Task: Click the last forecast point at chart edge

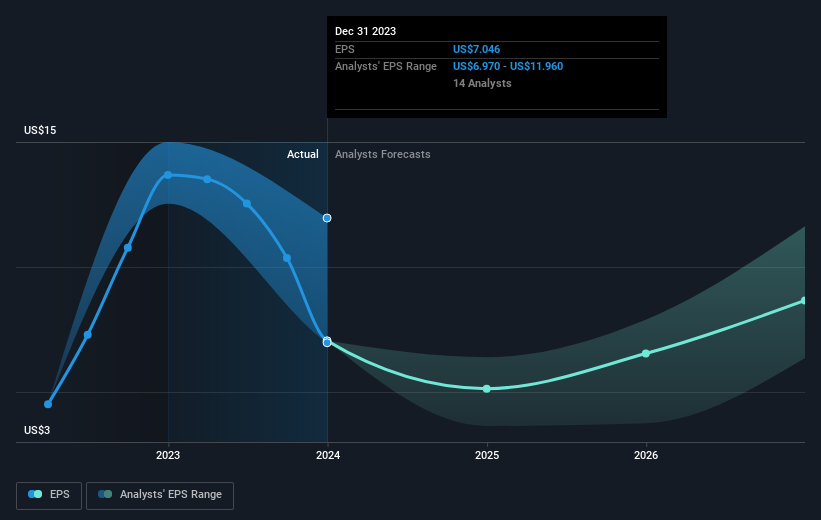Action: click(803, 301)
